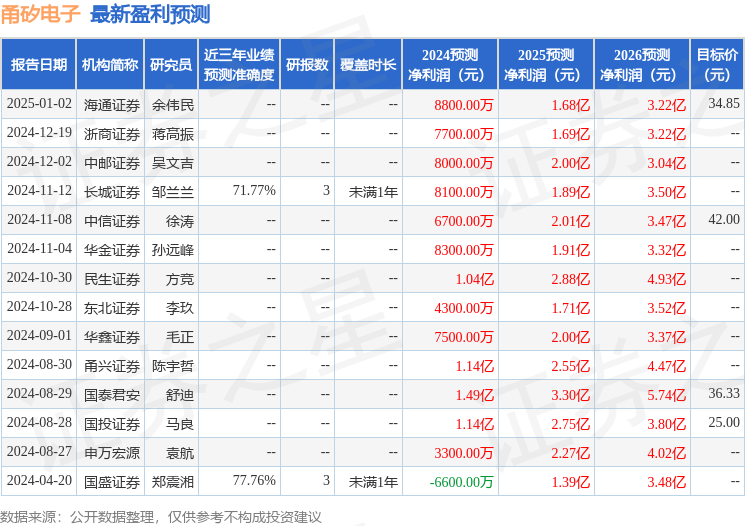The image size is (745, 526).
Task: Click the 2025预测净利润 column header
Action: (x=546, y=65)
